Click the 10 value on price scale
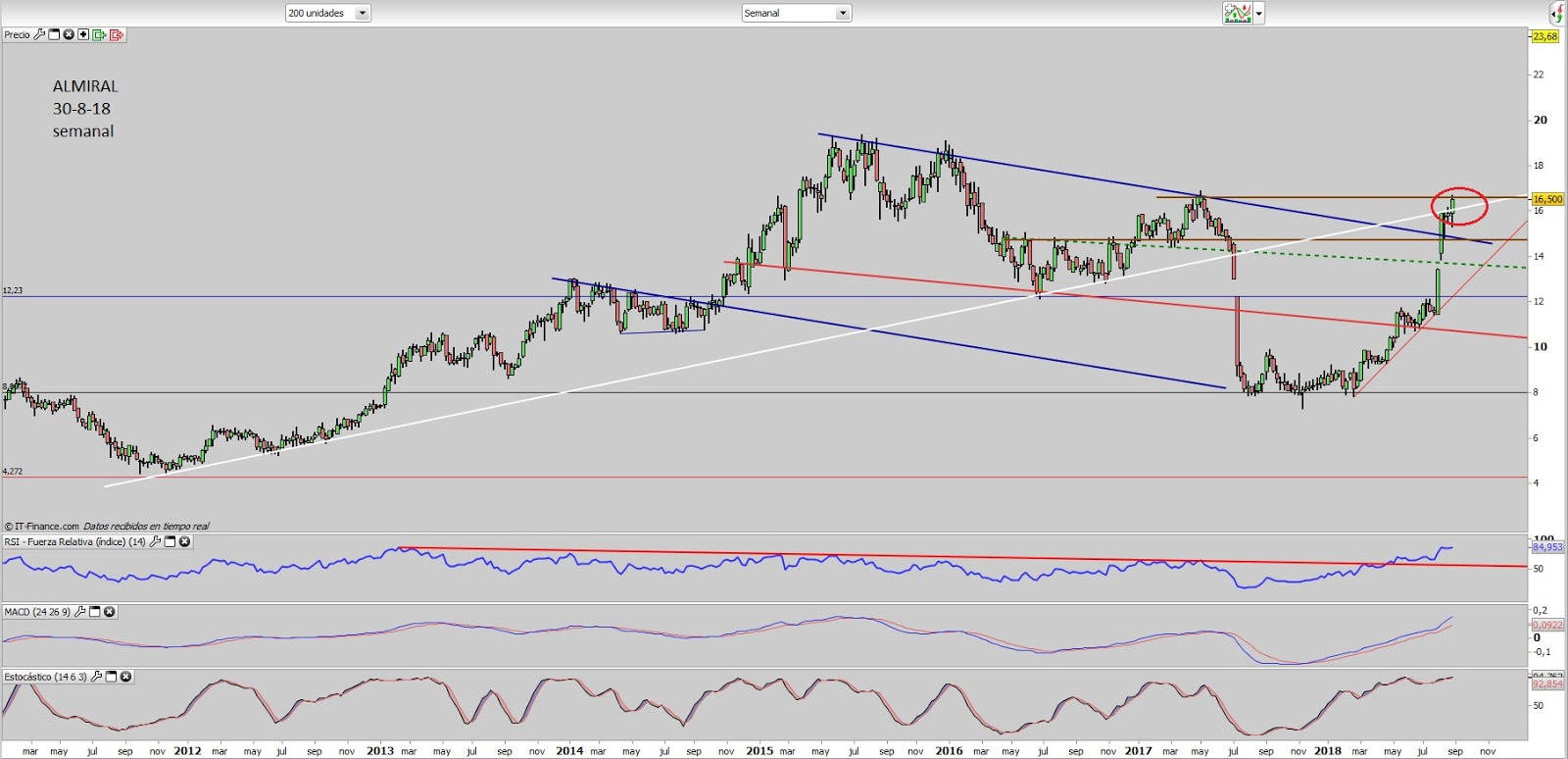 [x=1541, y=346]
